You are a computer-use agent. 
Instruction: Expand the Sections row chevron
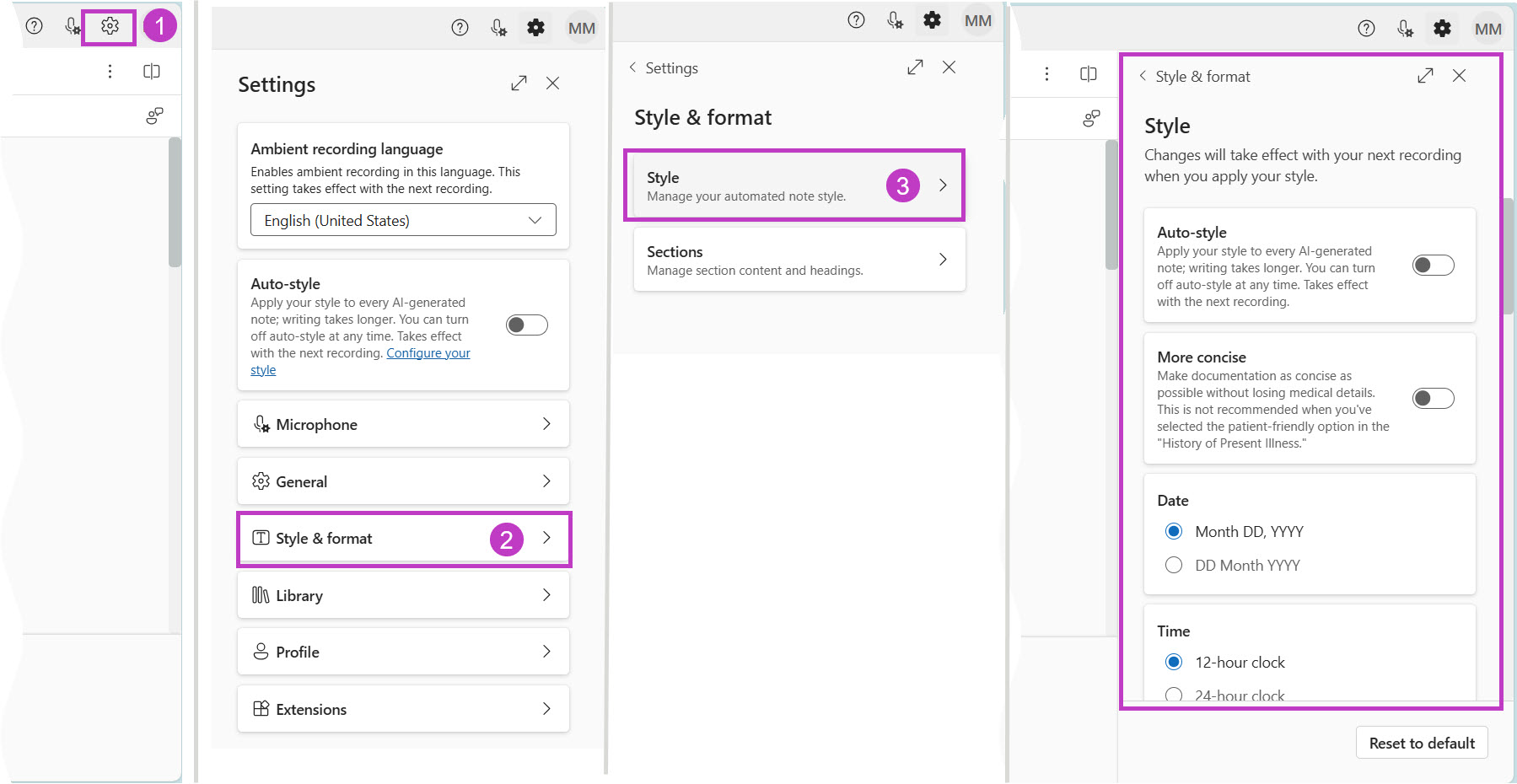[x=943, y=260]
